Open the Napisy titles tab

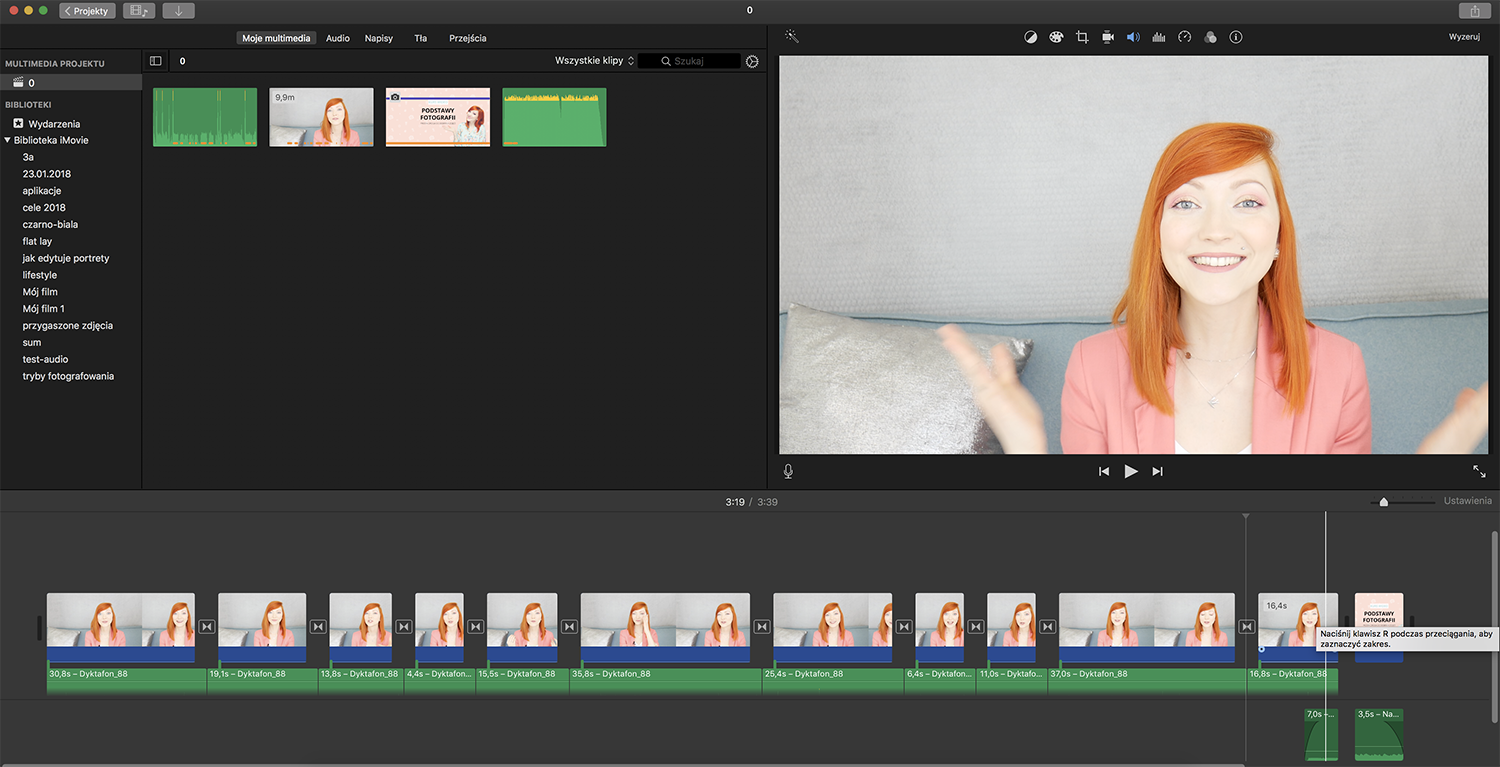tap(379, 38)
